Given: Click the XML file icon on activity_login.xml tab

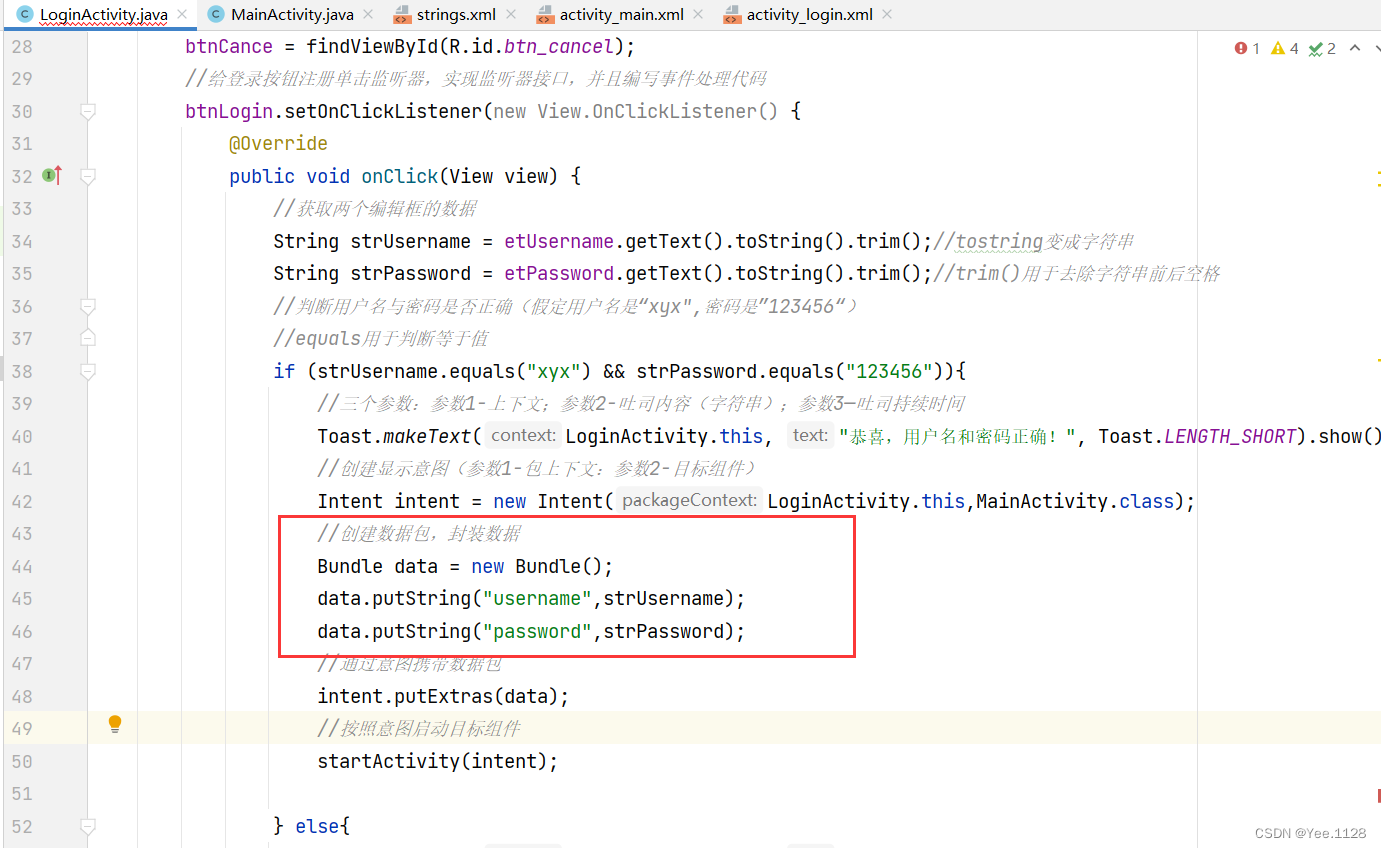Looking at the screenshot, I should click(731, 15).
